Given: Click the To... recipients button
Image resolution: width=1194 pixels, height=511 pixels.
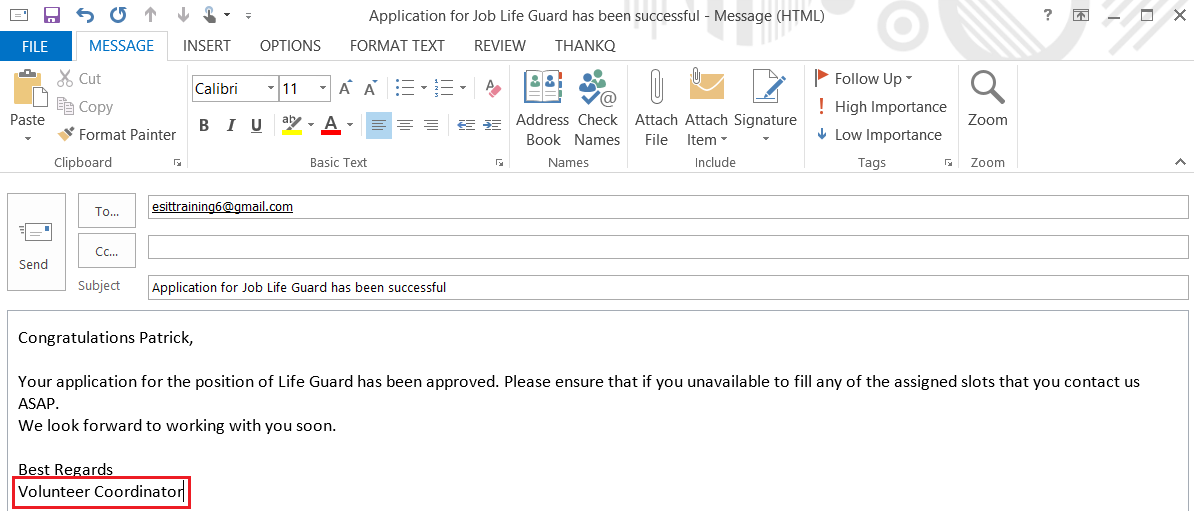Looking at the screenshot, I should (107, 211).
